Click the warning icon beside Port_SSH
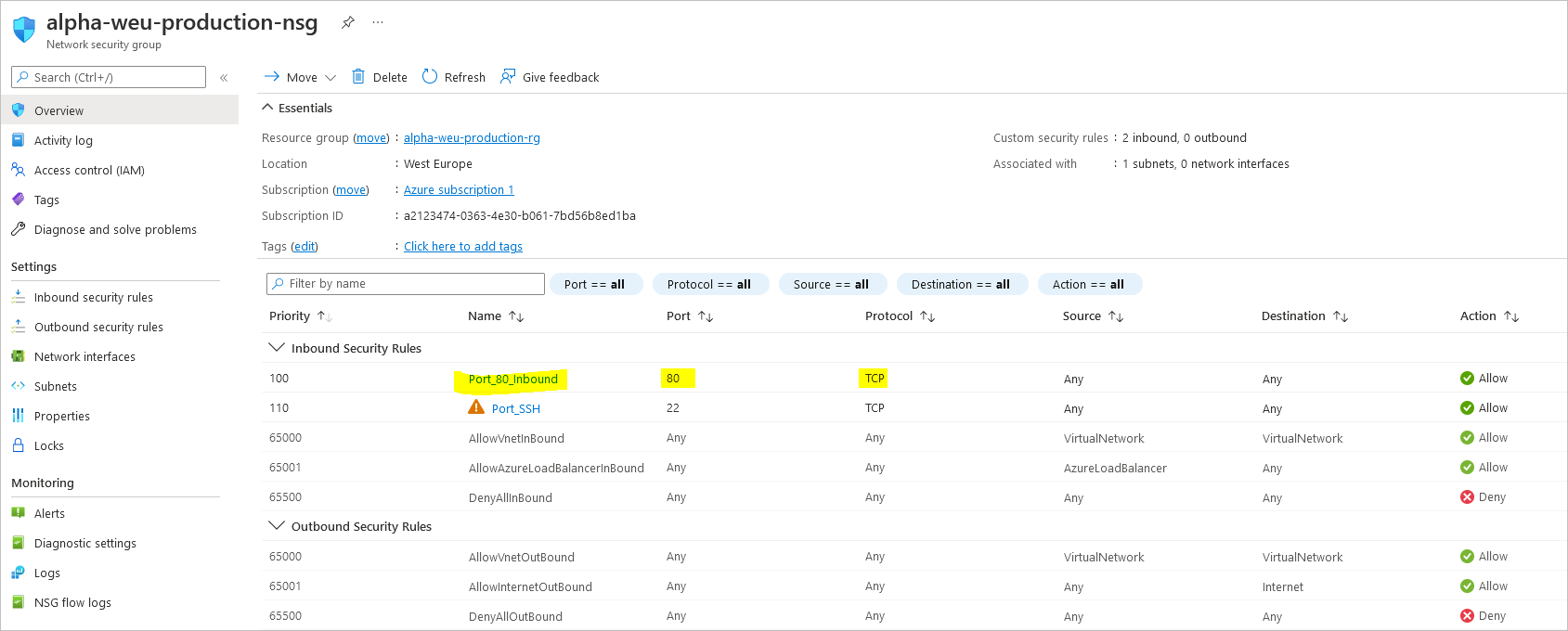Screen dimensions: 1568x631 pyautogui.click(x=476, y=407)
